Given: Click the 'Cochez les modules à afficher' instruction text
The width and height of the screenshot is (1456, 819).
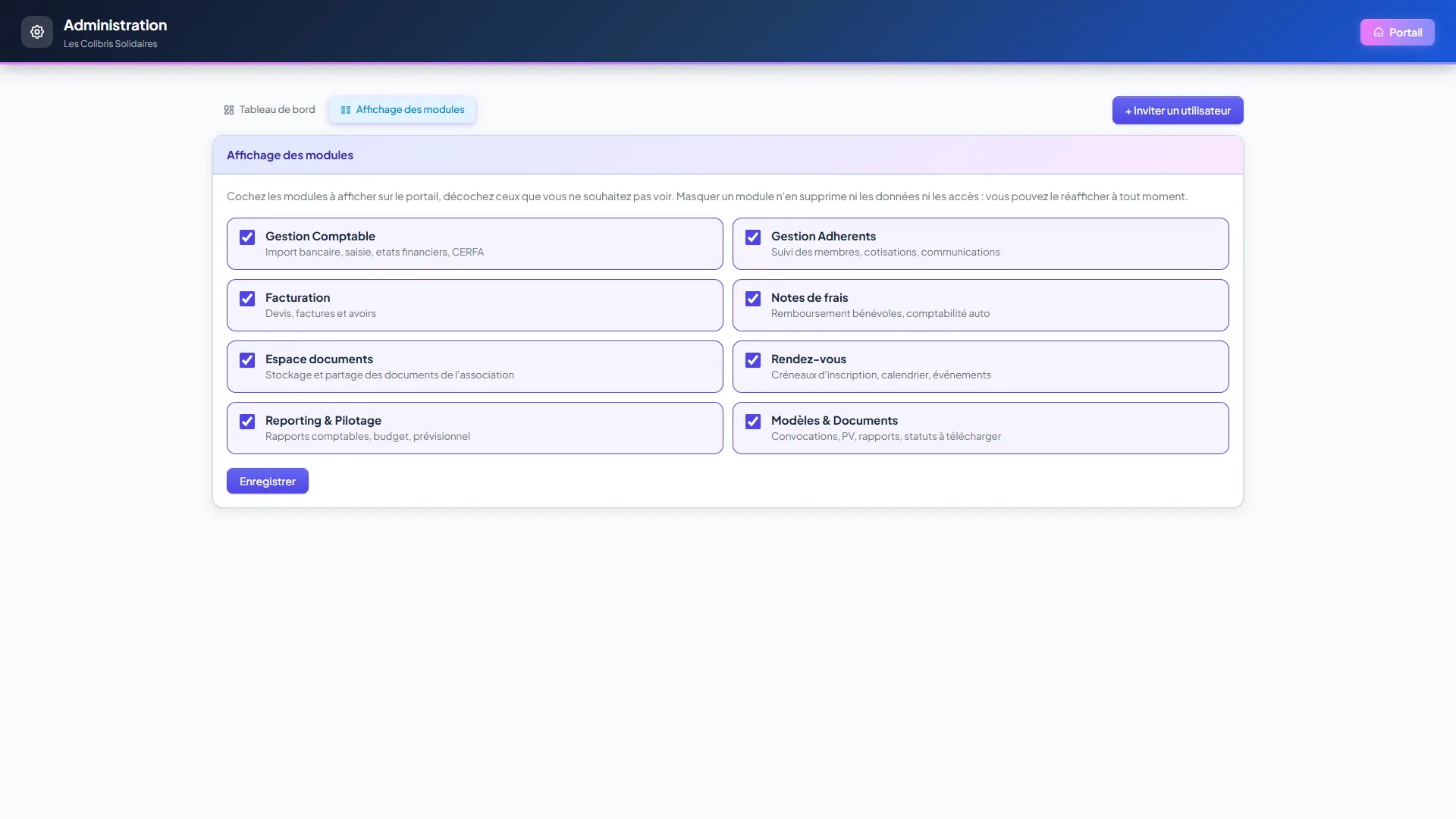Looking at the screenshot, I should [x=707, y=196].
